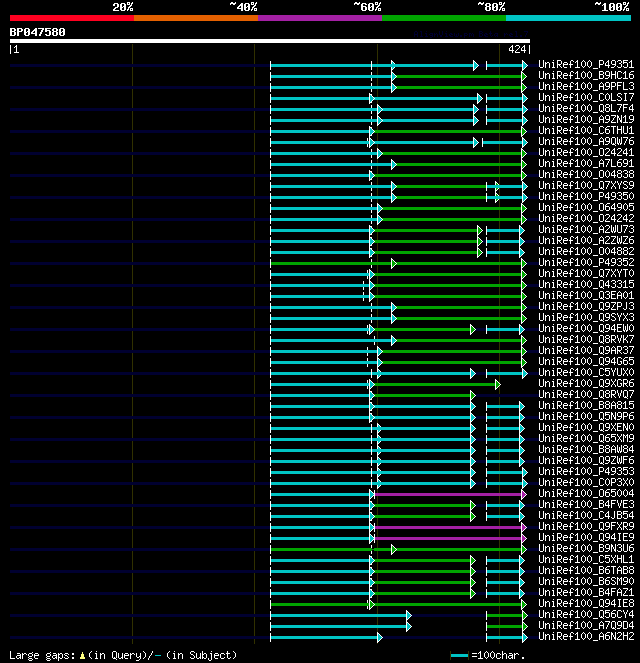Click the UniRef100_Q43315 label
640x663 pixels.
(x=586, y=284)
